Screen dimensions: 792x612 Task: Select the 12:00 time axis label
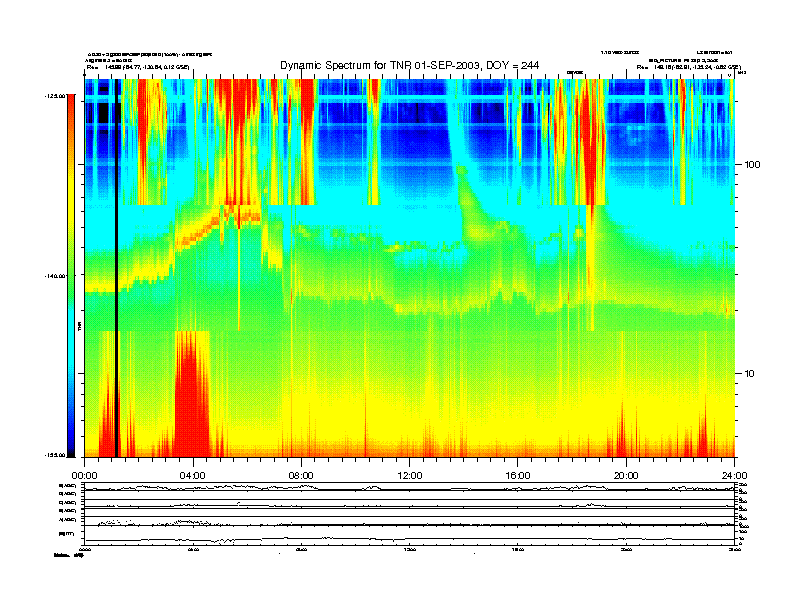click(x=410, y=476)
